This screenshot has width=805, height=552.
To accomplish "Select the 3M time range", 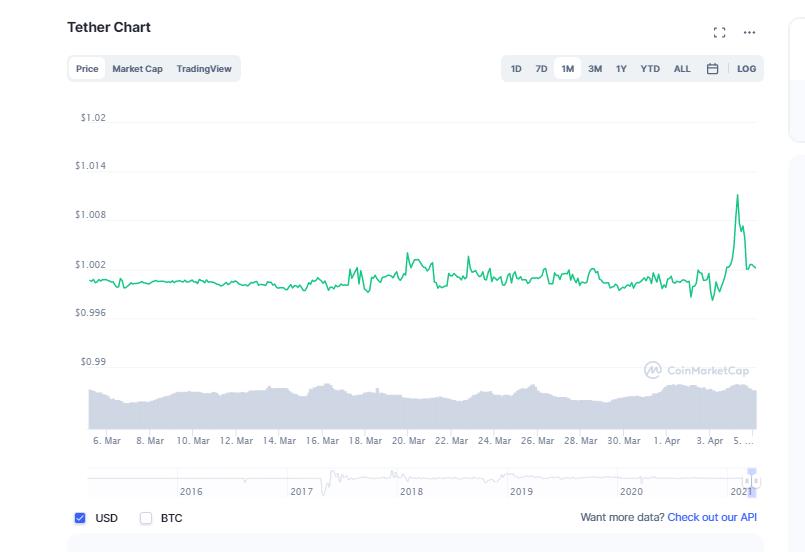I will tap(595, 69).
